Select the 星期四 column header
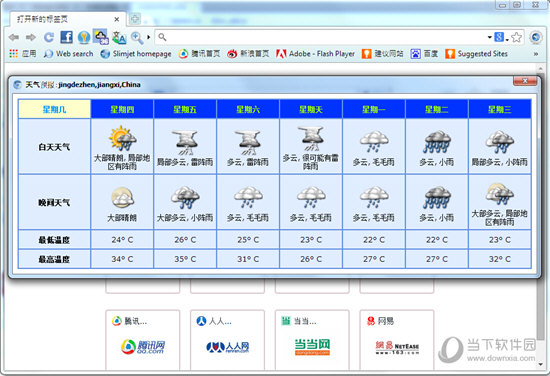 click(122, 109)
